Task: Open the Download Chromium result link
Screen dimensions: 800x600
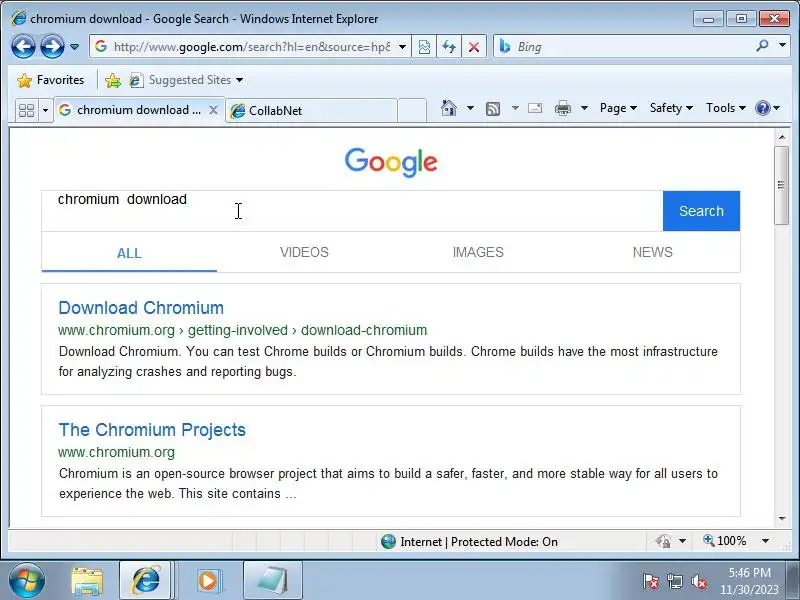Action: [x=141, y=308]
